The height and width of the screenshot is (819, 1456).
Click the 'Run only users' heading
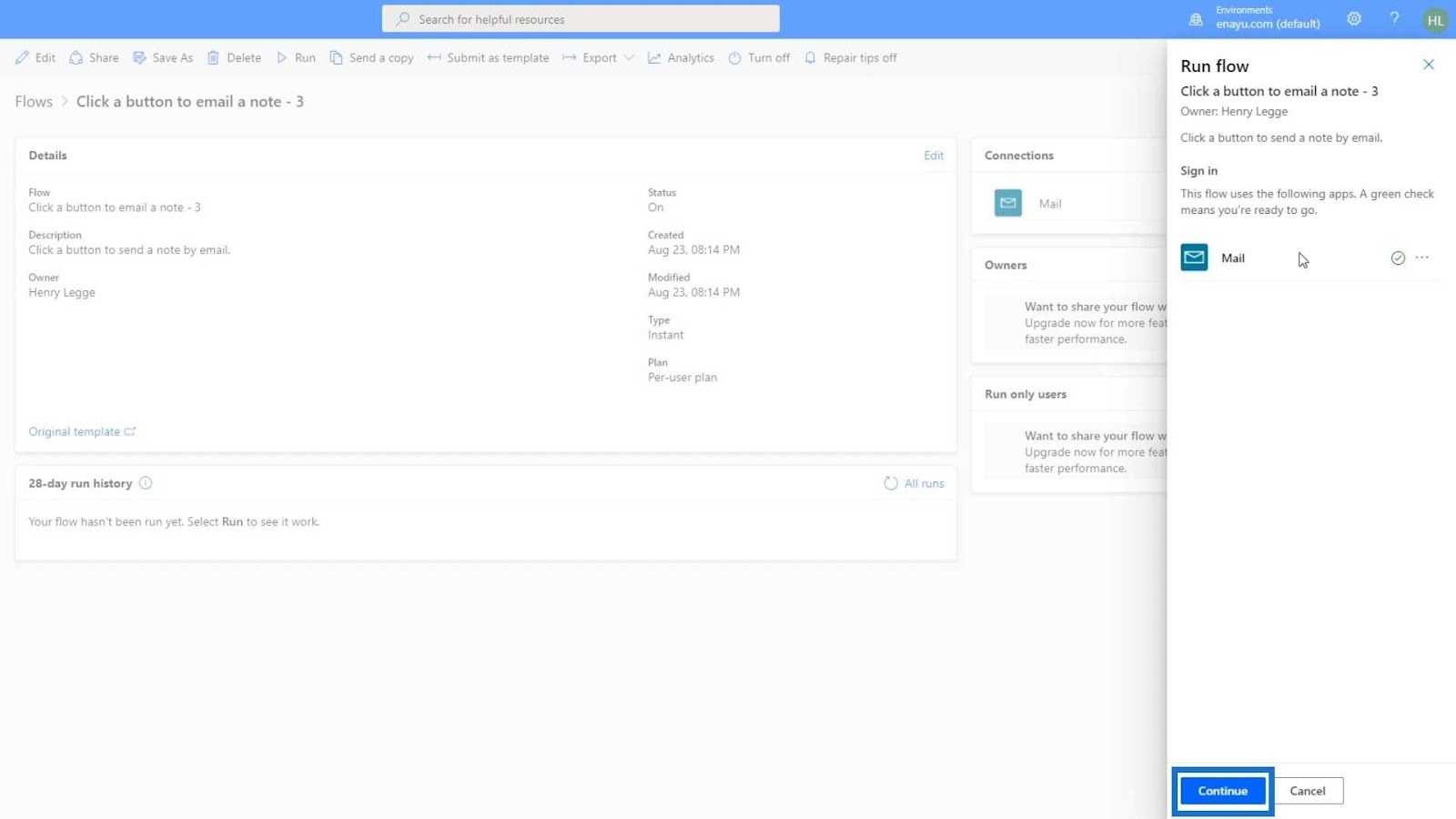tap(1026, 394)
